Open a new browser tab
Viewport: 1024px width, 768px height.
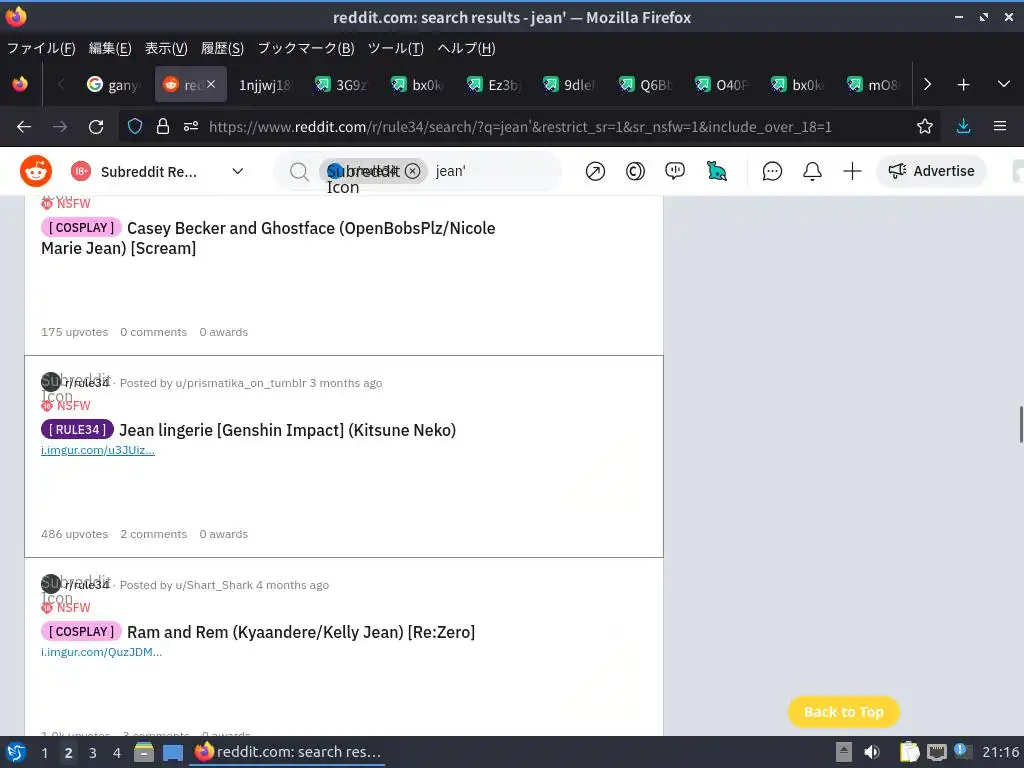coord(963,84)
